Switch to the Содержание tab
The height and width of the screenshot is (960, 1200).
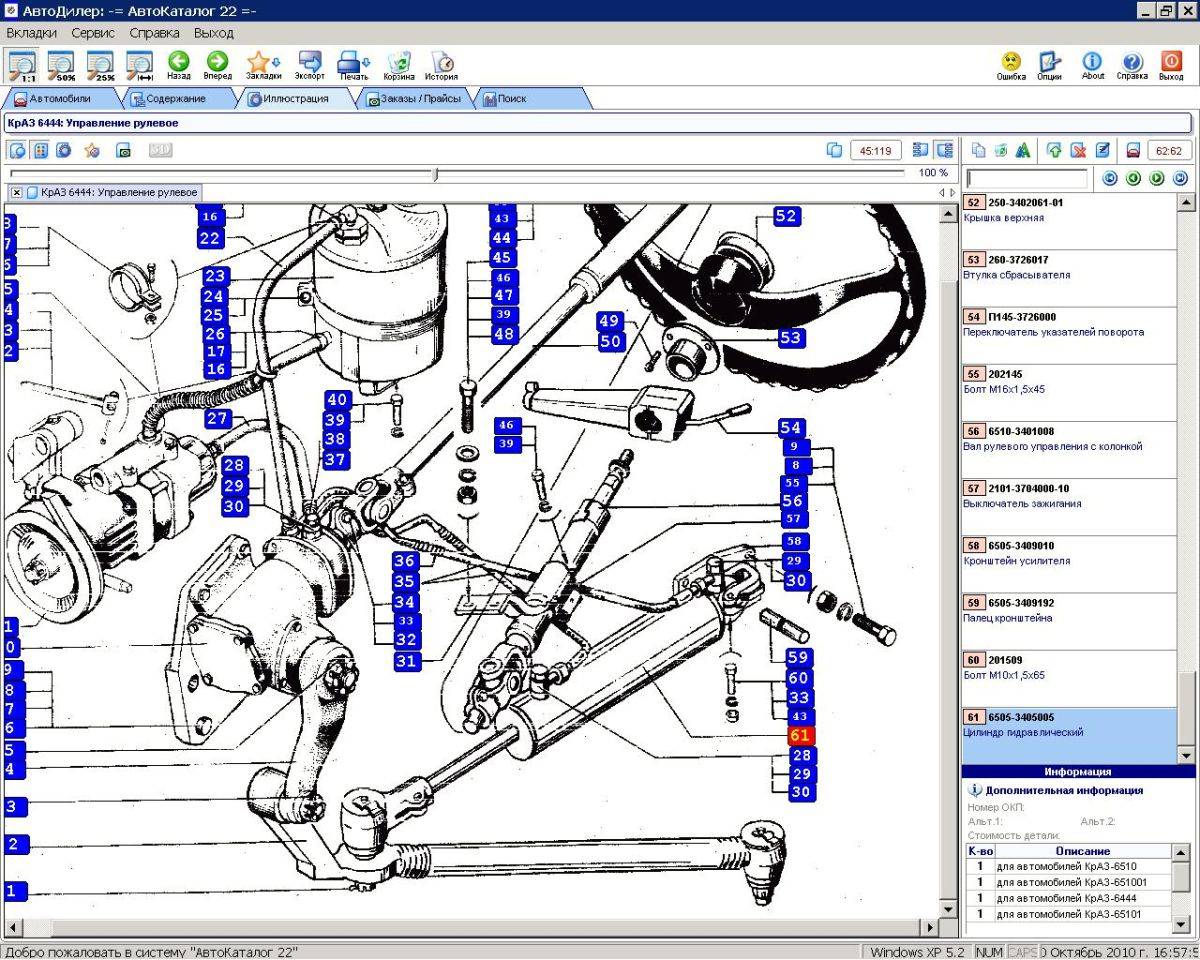[x=175, y=99]
